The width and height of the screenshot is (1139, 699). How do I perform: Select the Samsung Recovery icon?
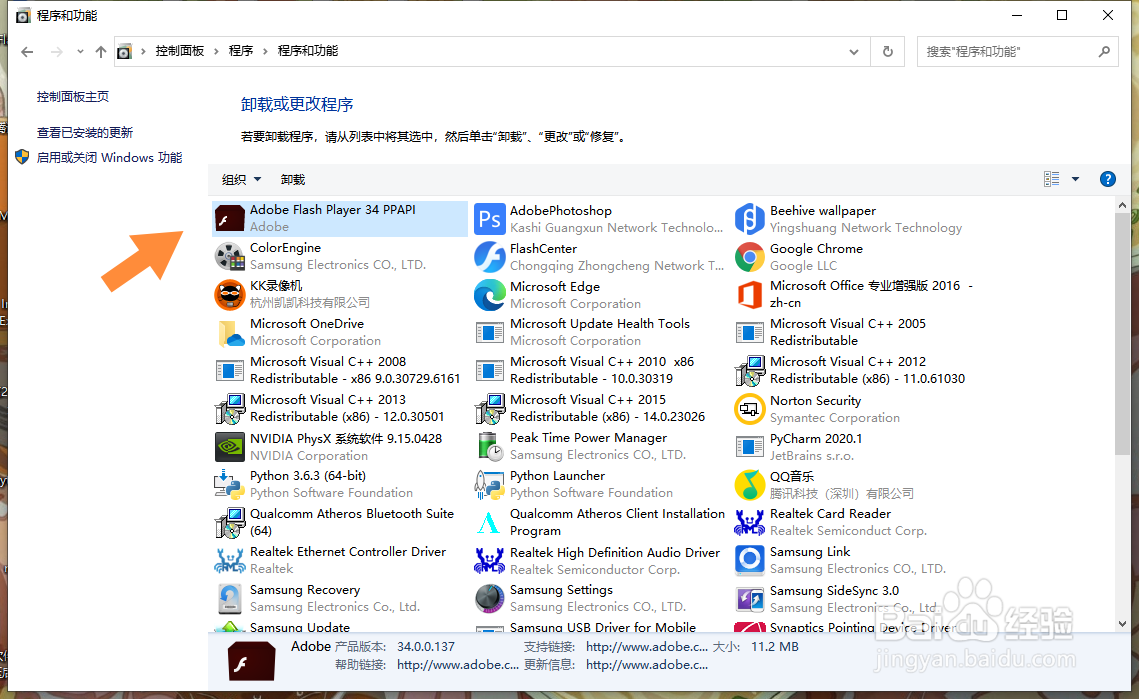(230, 599)
